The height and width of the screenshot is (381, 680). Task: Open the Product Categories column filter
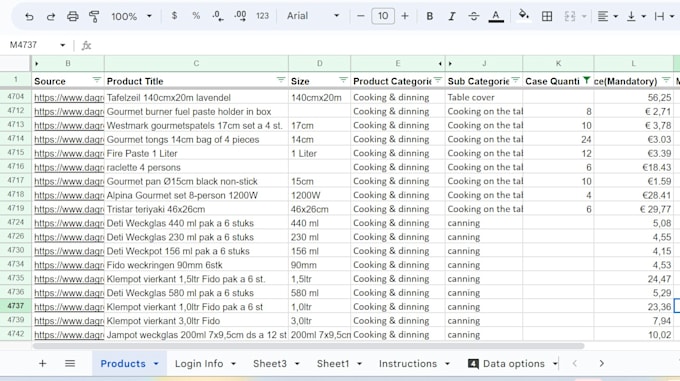point(438,80)
